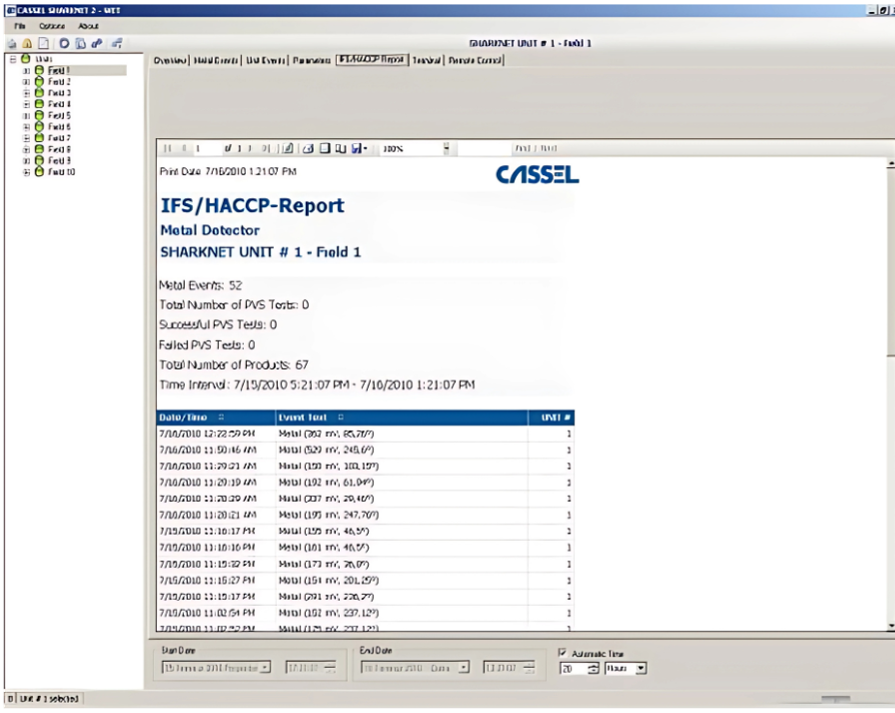Click the export save disk icon
The width and height of the screenshot is (895, 713).
coord(356,148)
